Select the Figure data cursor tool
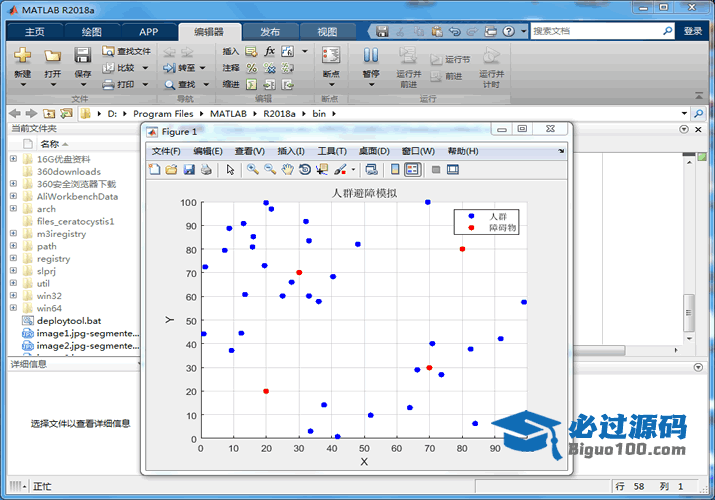Image resolution: width=715 pixels, height=500 pixels. 322,170
